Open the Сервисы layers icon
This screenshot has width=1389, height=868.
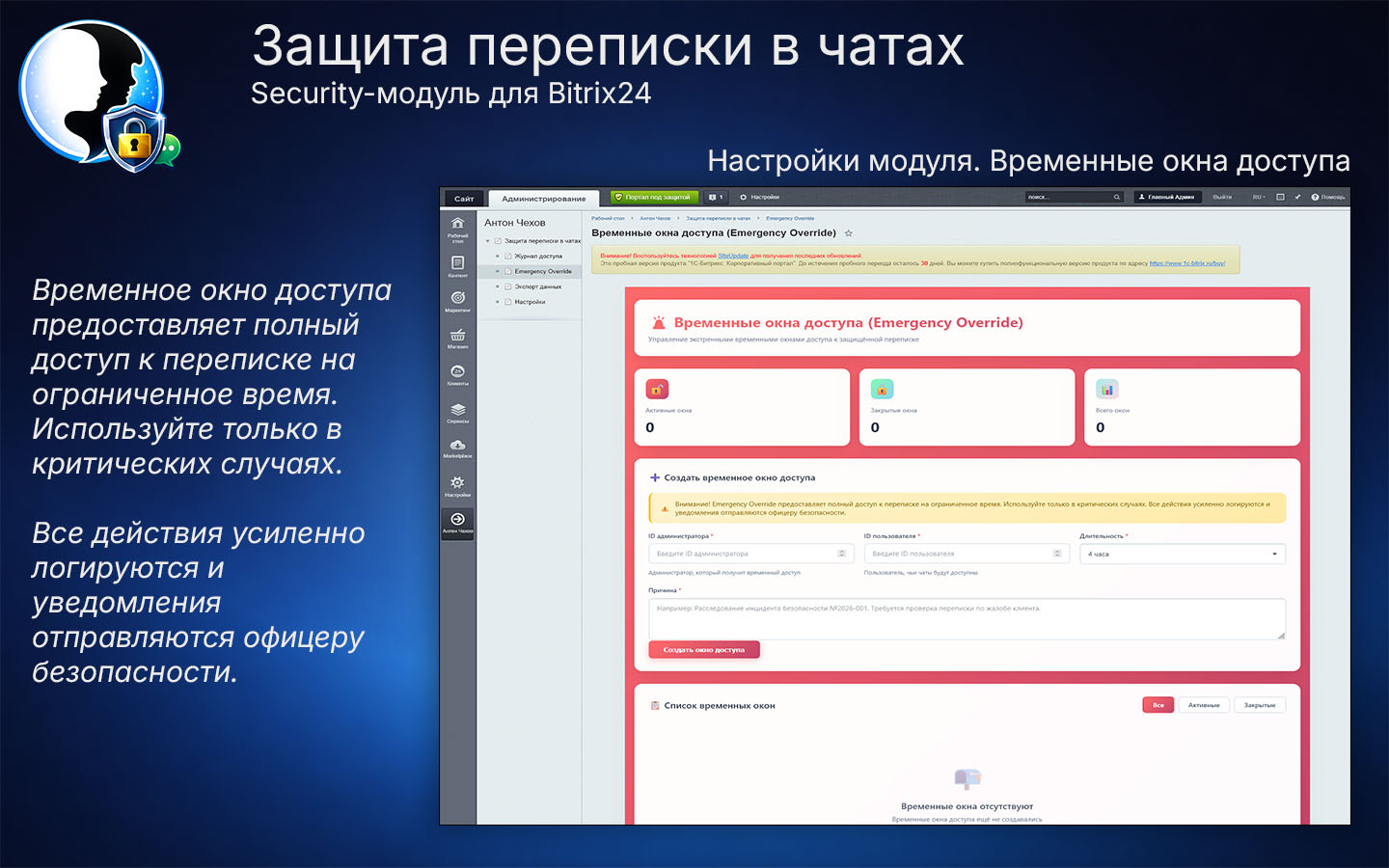457,408
